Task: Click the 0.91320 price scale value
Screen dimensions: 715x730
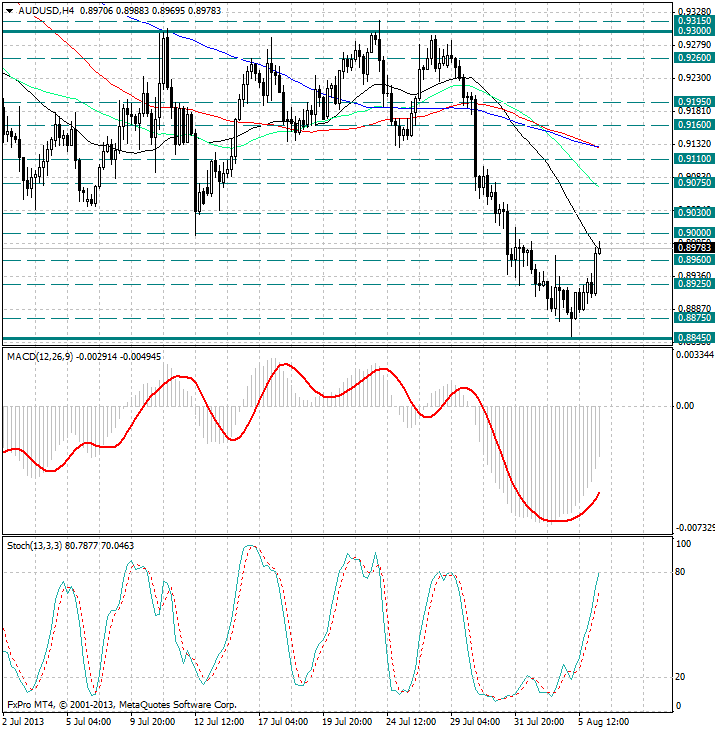Action: [695, 144]
